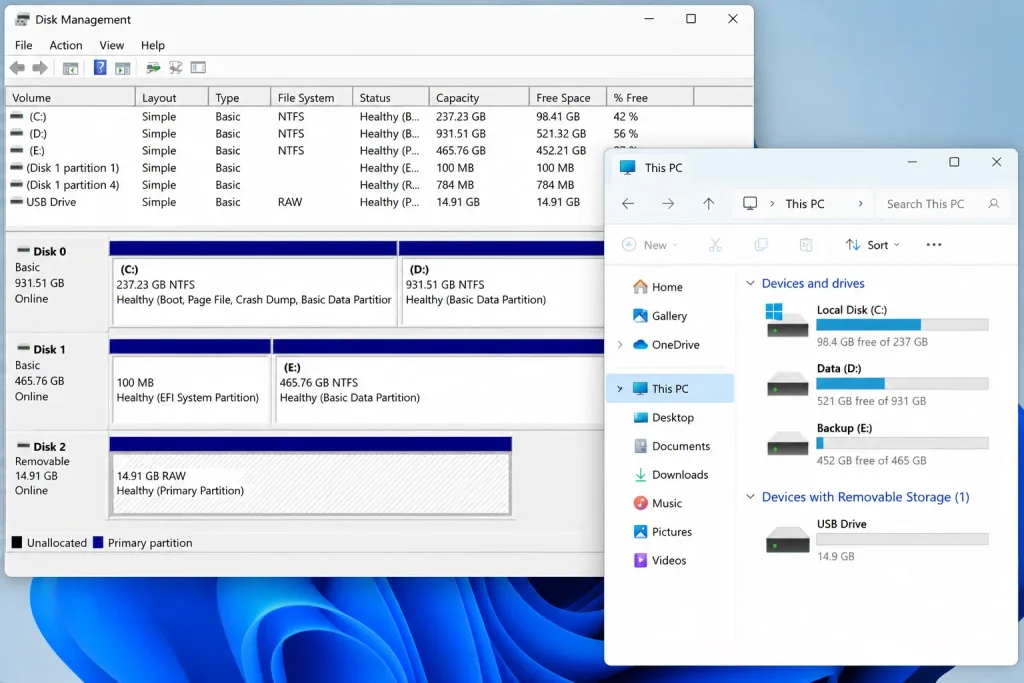The width and height of the screenshot is (1024, 683).
Task: Select (Disk 1 partition 1) row
Action: [x=306, y=168]
